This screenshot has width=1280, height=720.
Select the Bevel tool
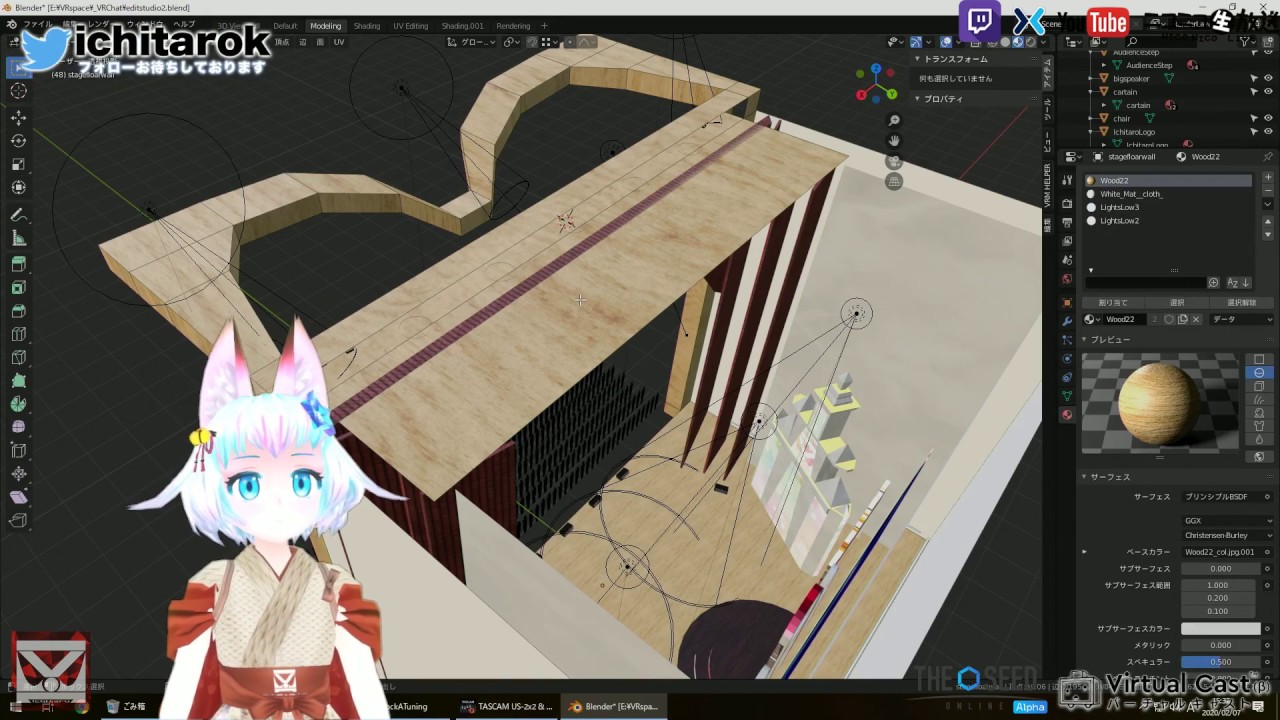coord(18,311)
